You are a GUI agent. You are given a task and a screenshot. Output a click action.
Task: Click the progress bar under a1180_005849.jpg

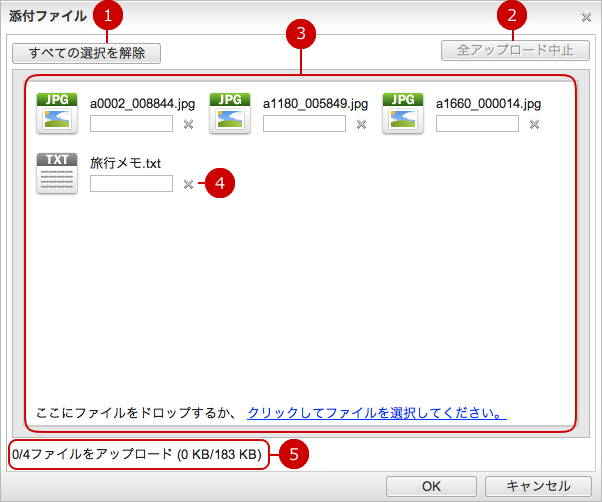coord(304,124)
